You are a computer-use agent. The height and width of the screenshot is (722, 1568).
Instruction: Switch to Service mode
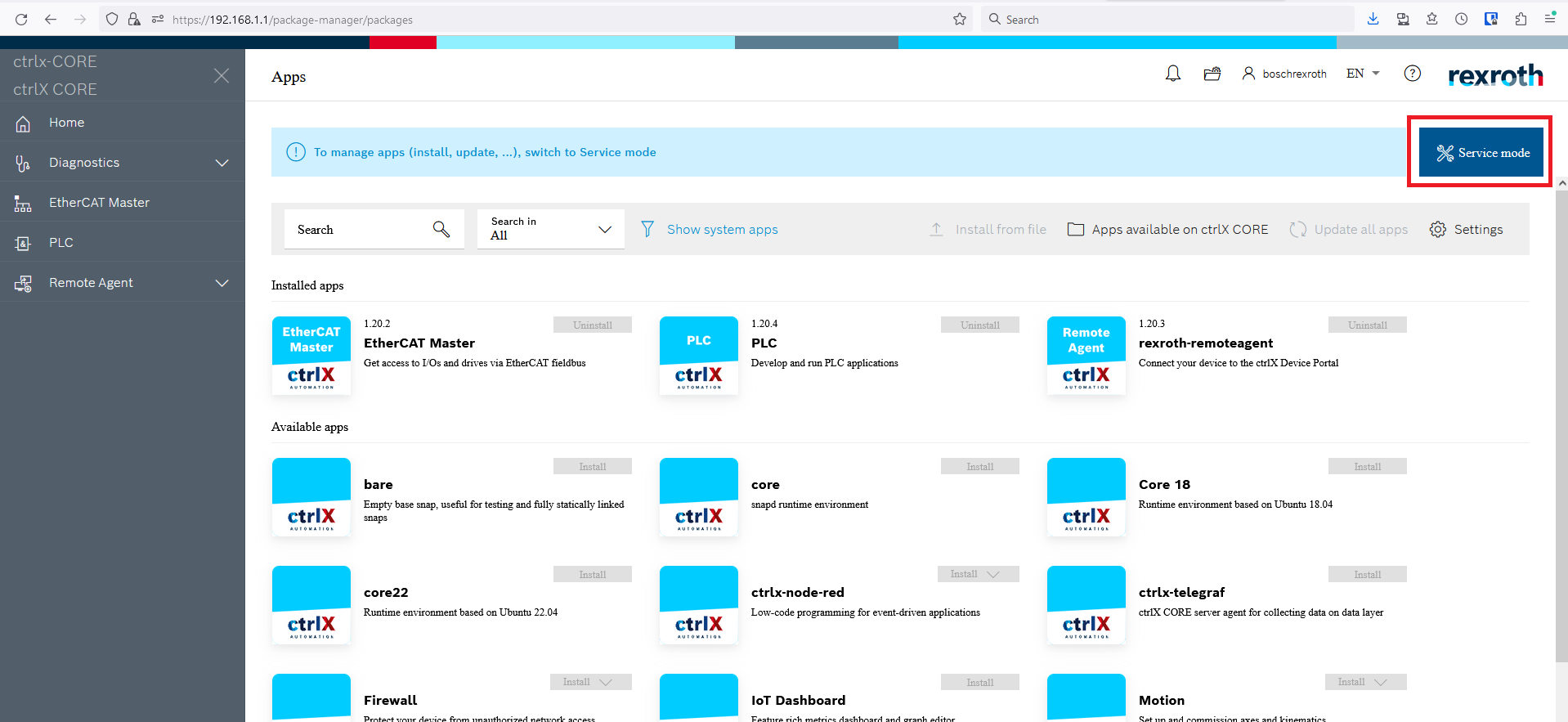(1481, 153)
